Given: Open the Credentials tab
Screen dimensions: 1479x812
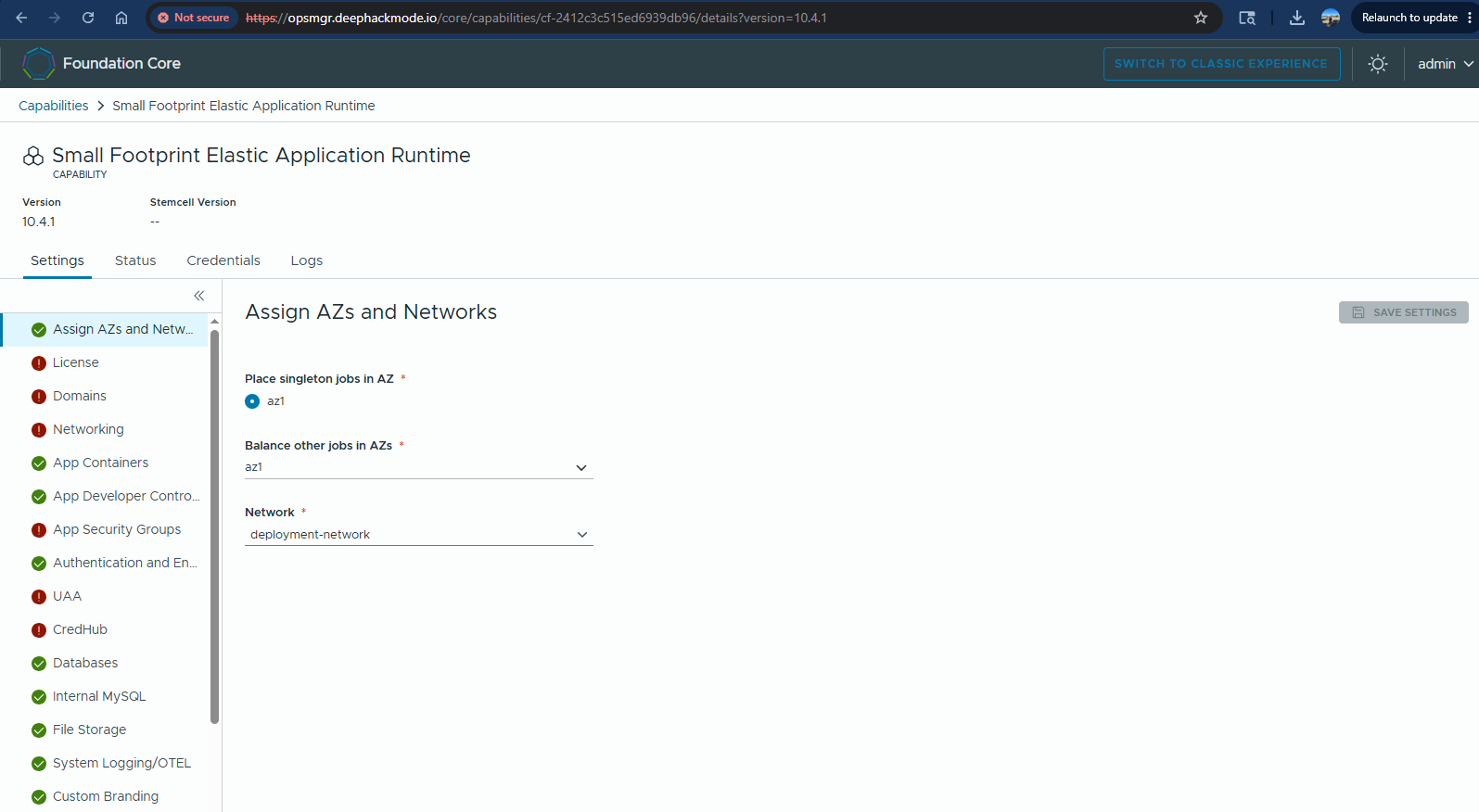Looking at the screenshot, I should pos(223,260).
